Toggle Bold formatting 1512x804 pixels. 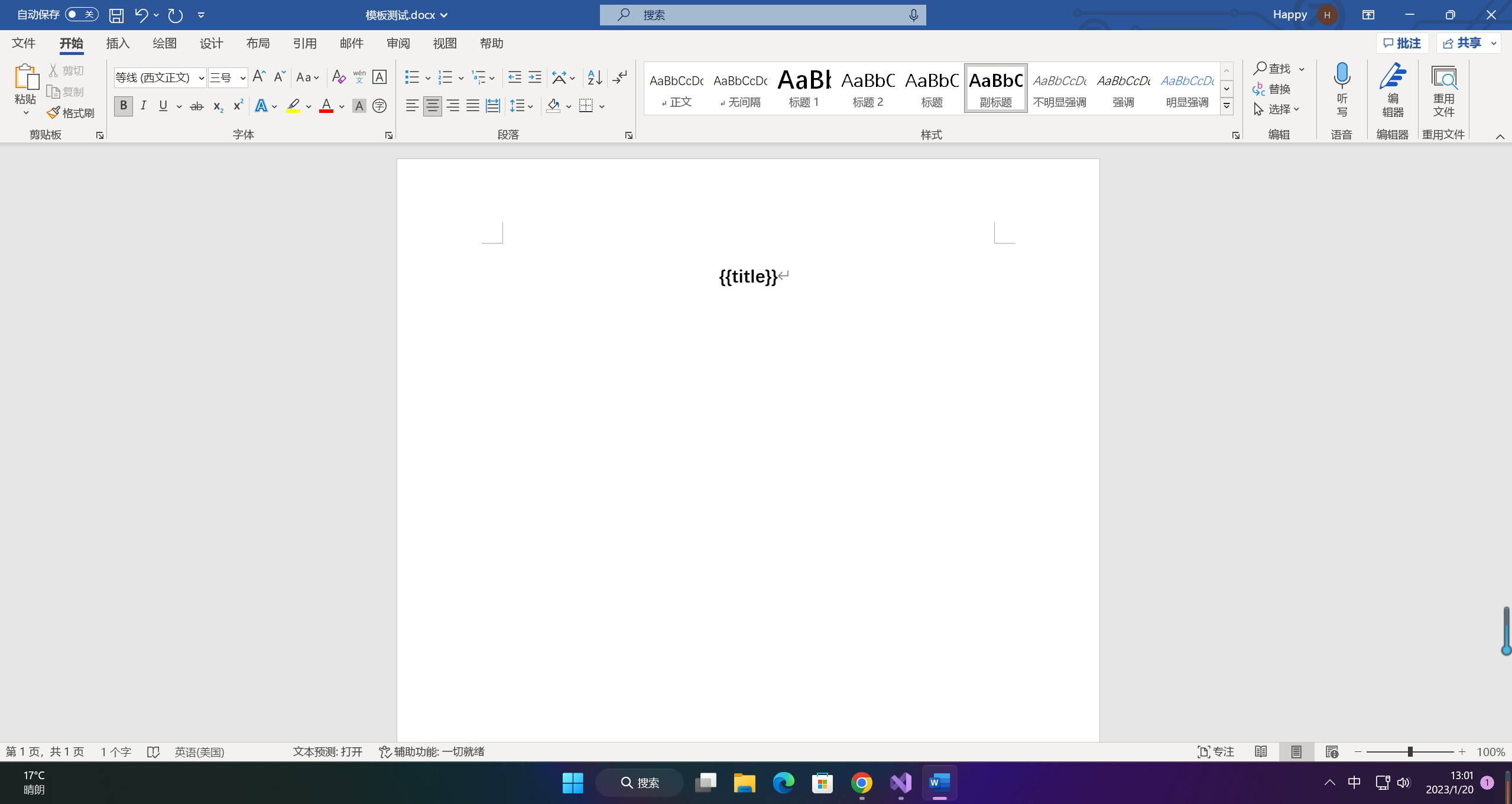123,106
